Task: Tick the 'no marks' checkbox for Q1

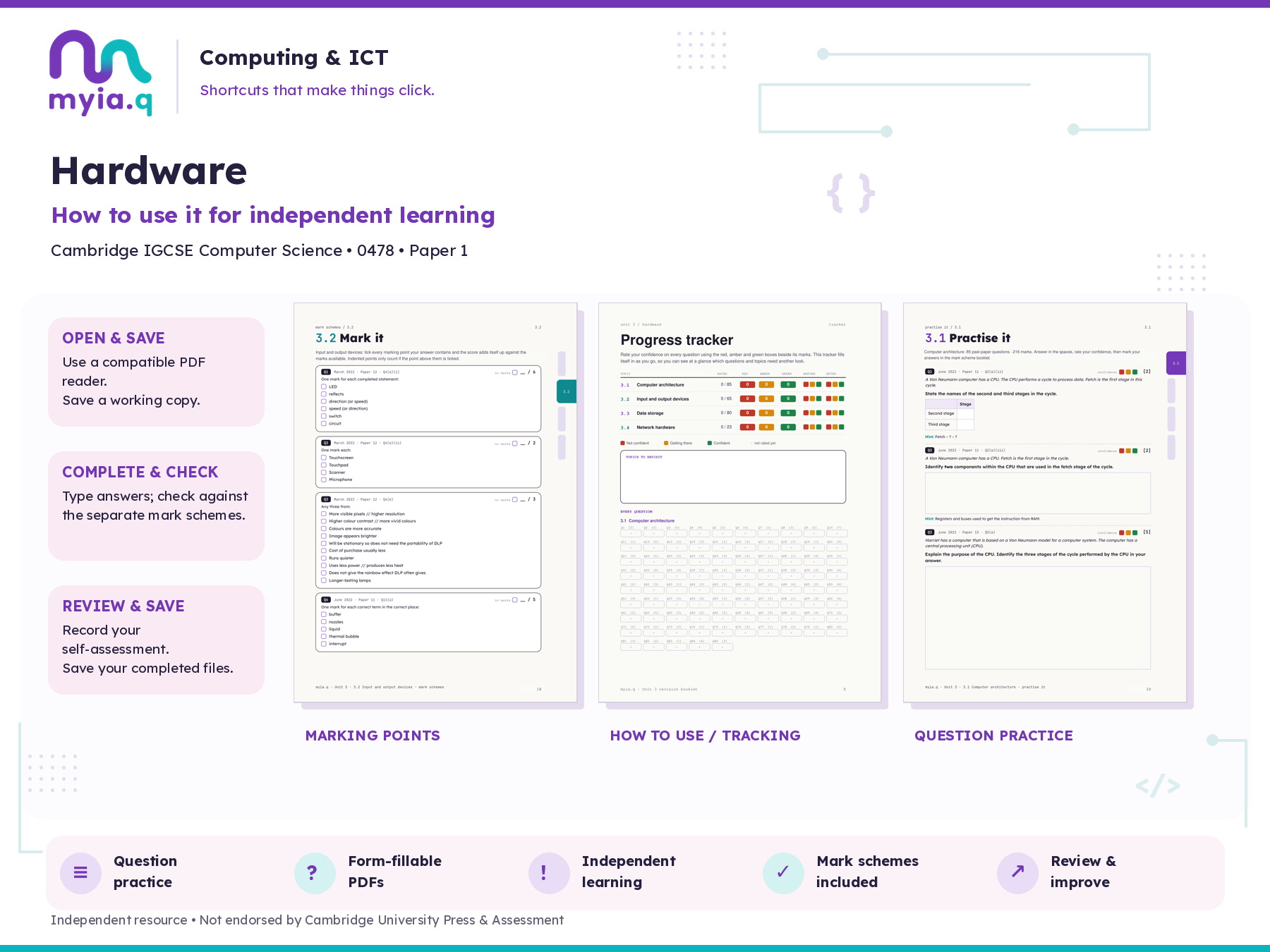Action: (515, 372)
